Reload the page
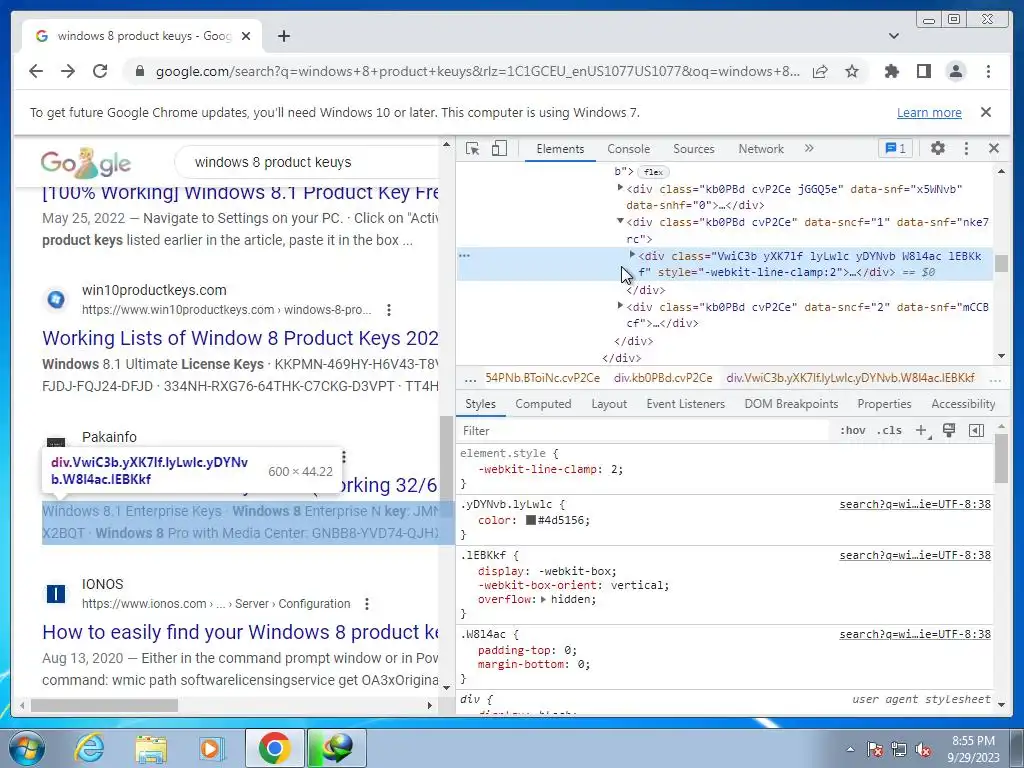The image size is (1024, 768). [100, 71]
